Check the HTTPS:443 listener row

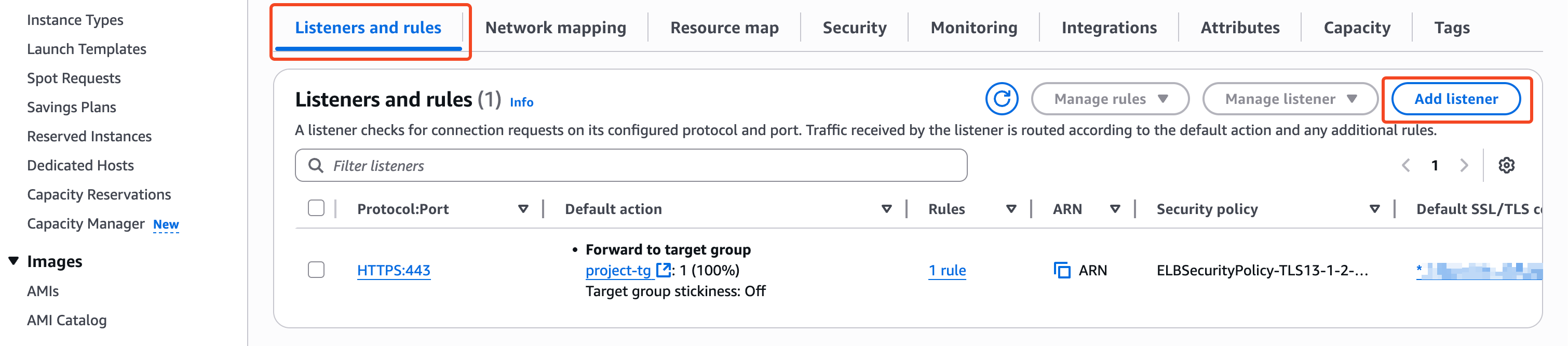[x=316, y=269]
